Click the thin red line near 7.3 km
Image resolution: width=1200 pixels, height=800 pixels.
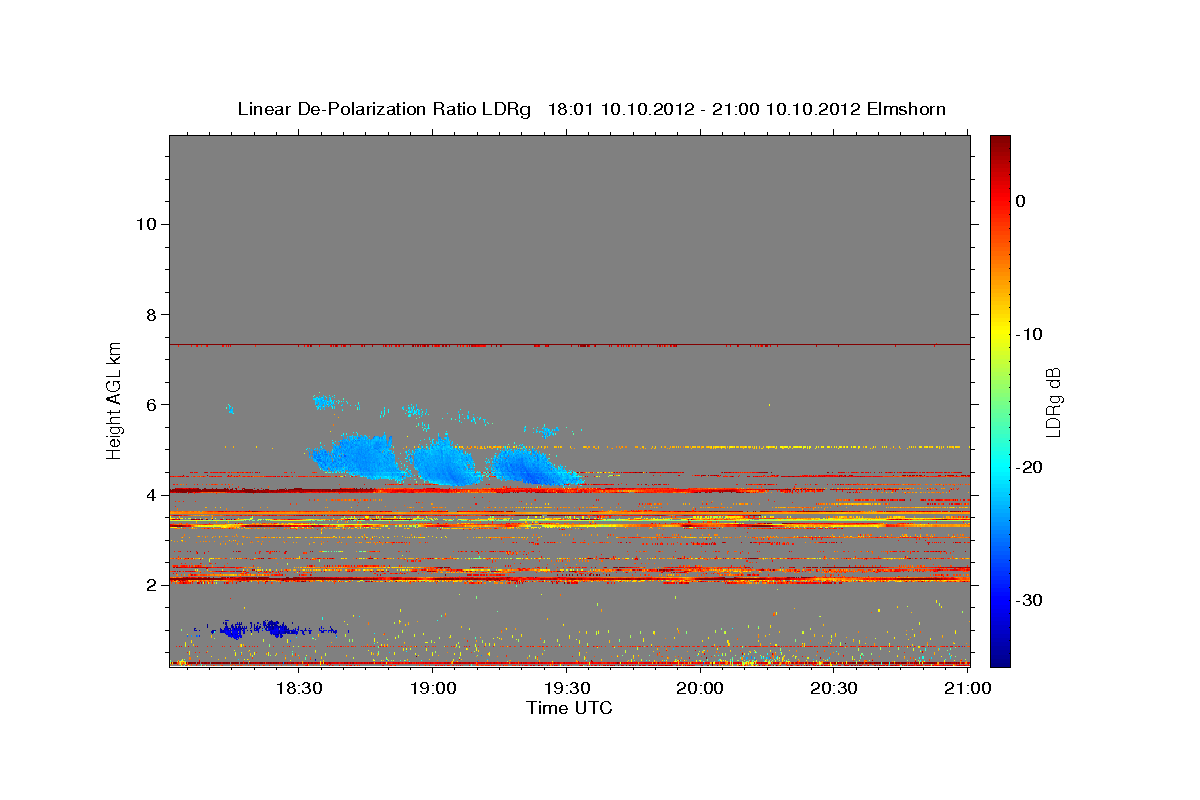[x=569, y=345]
